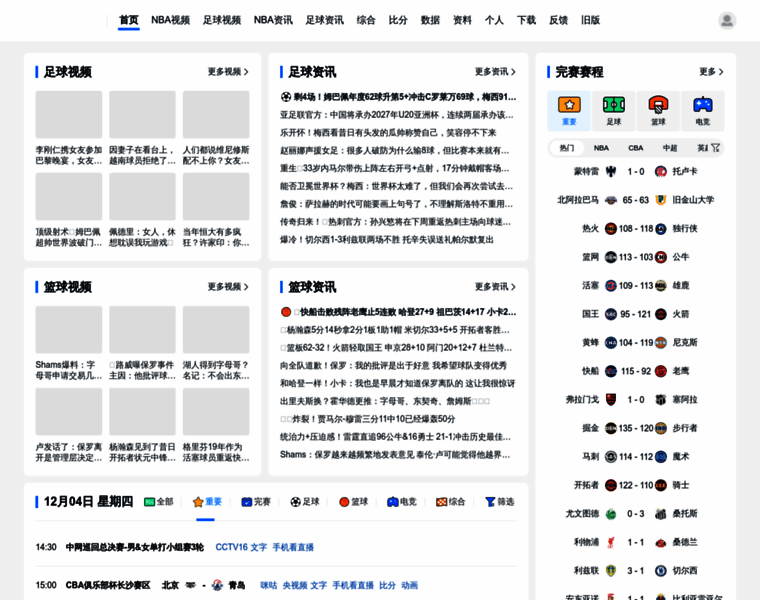Viewport: 760px width, 600px height.
Task: Open 旧版 nav tab
Action: 590,20
